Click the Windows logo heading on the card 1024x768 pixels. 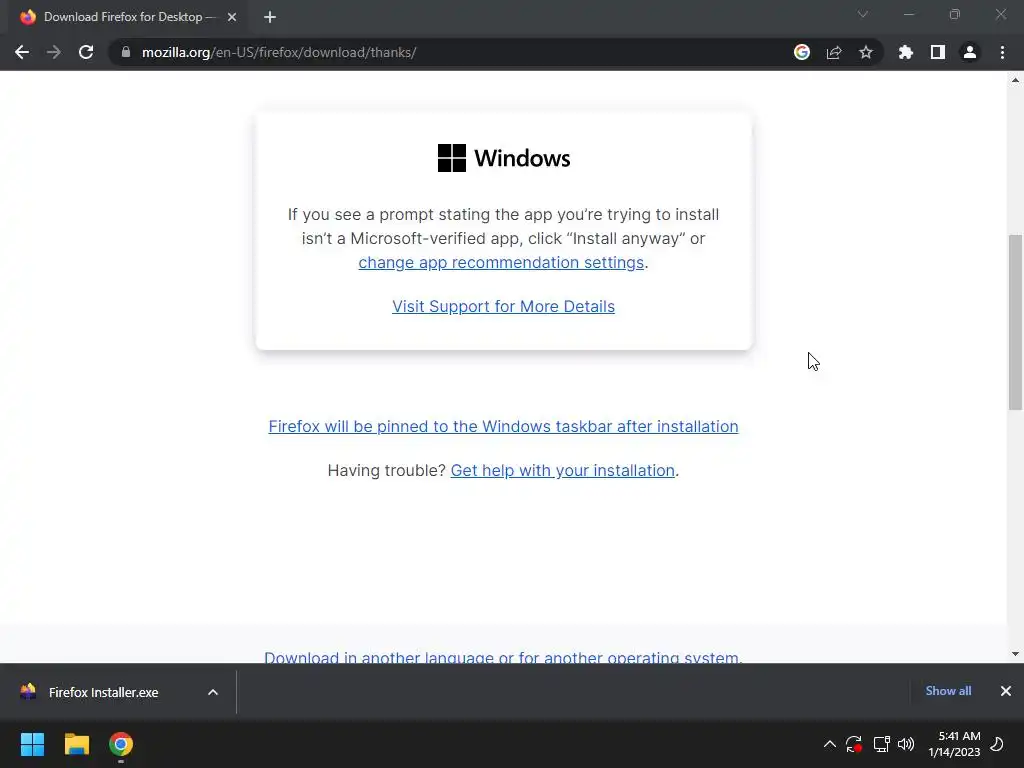pyautogui.click(x=504, y=158)
